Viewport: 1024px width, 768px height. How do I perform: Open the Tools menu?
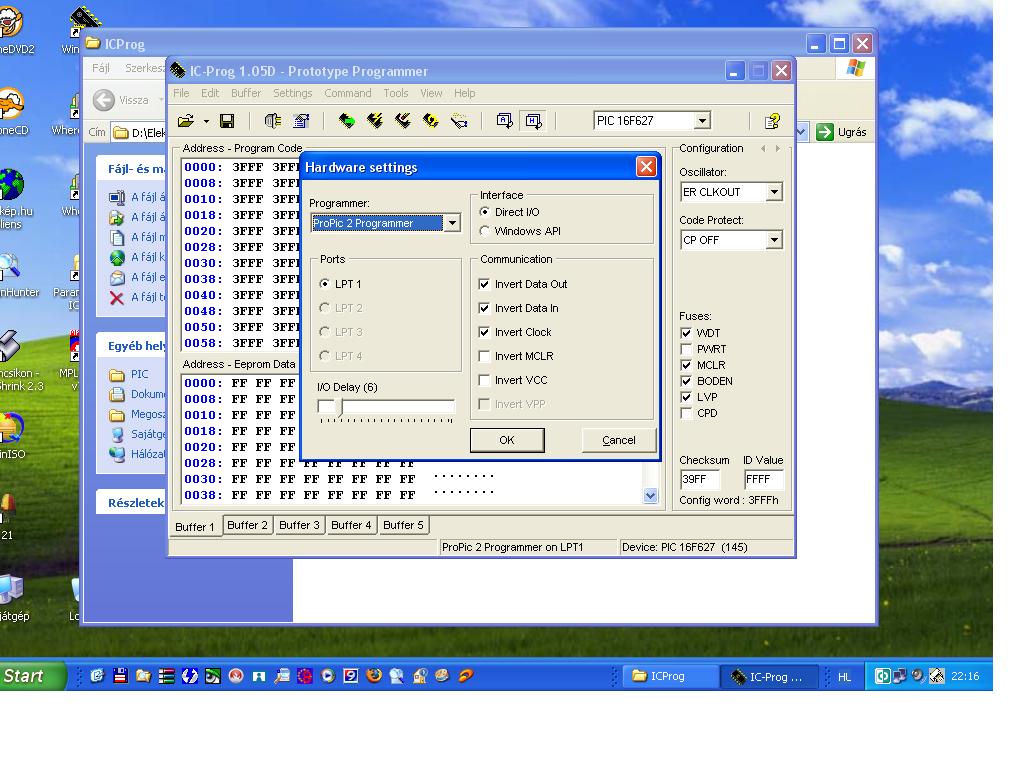pyautogui.click(x=396, y=93)
